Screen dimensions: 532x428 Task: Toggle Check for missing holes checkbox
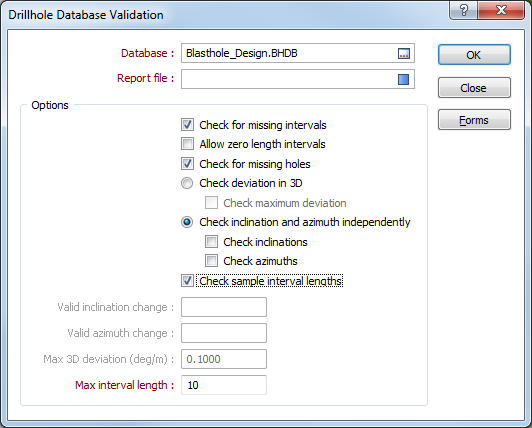coord(187,164)
